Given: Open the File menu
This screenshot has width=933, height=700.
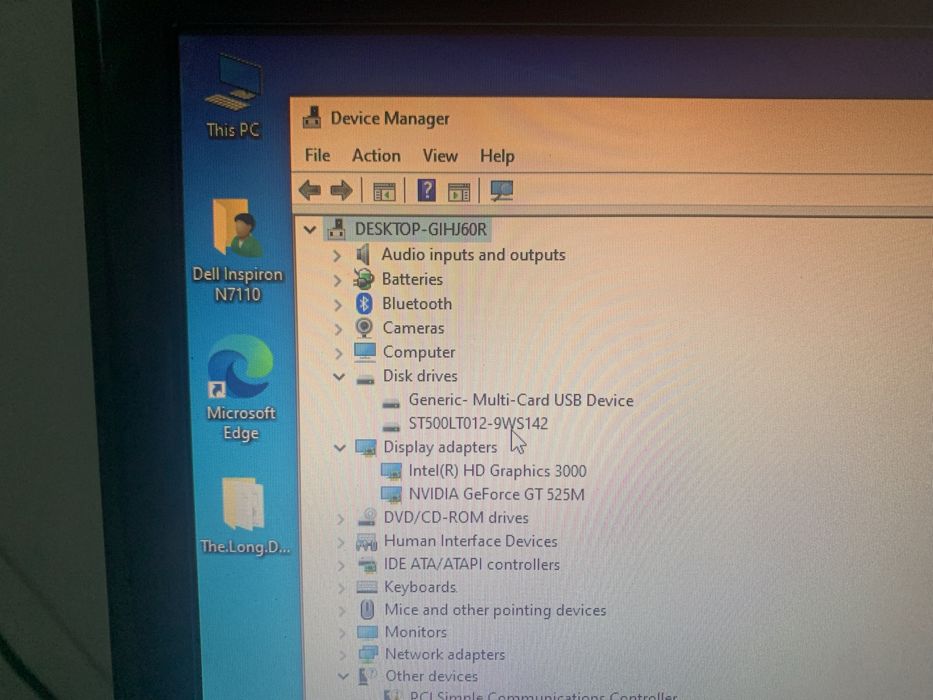Looking at the screenshot, I should (x=317, y=155).
